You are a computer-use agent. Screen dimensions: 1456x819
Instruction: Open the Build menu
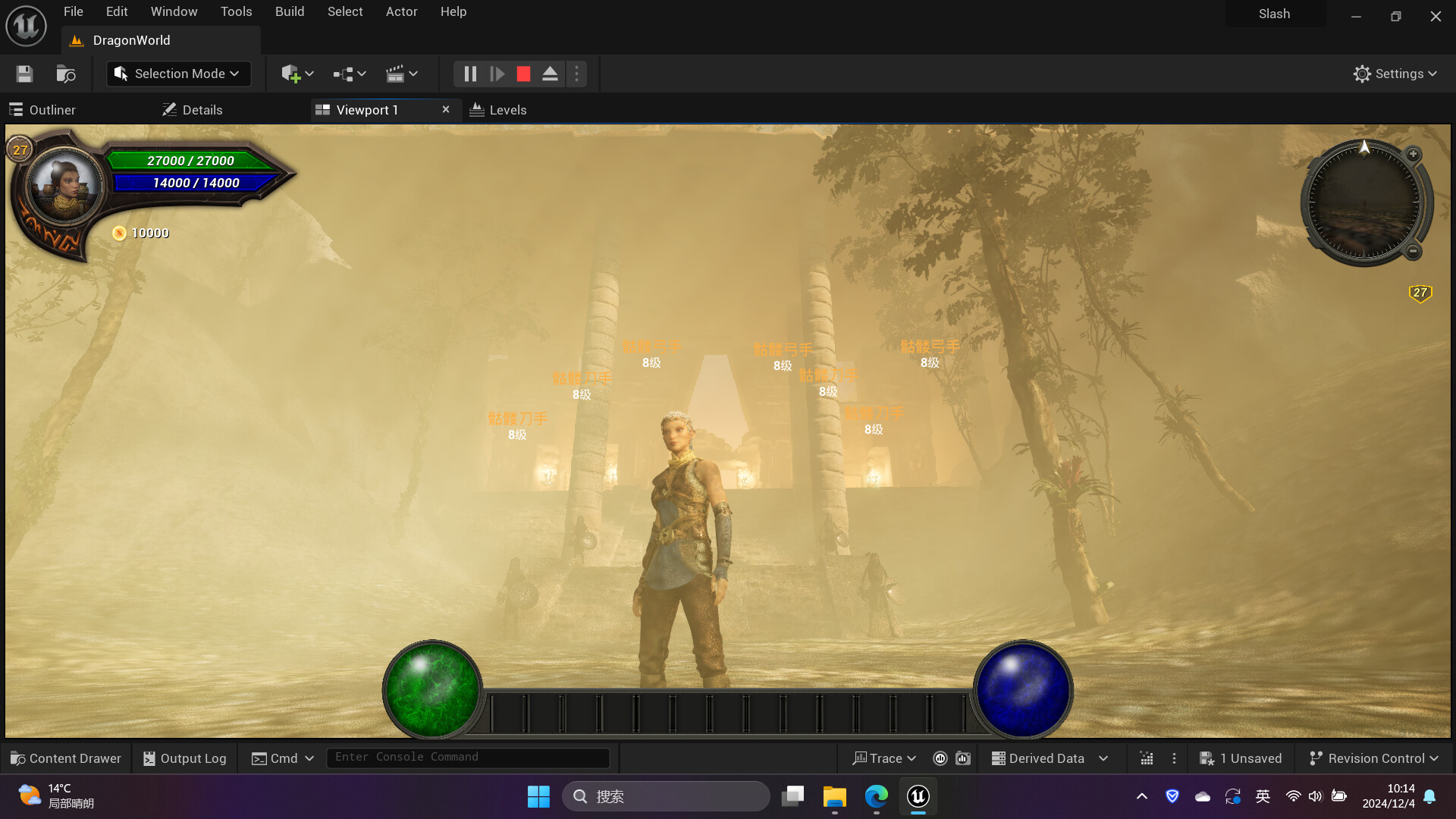coord(290,11)
